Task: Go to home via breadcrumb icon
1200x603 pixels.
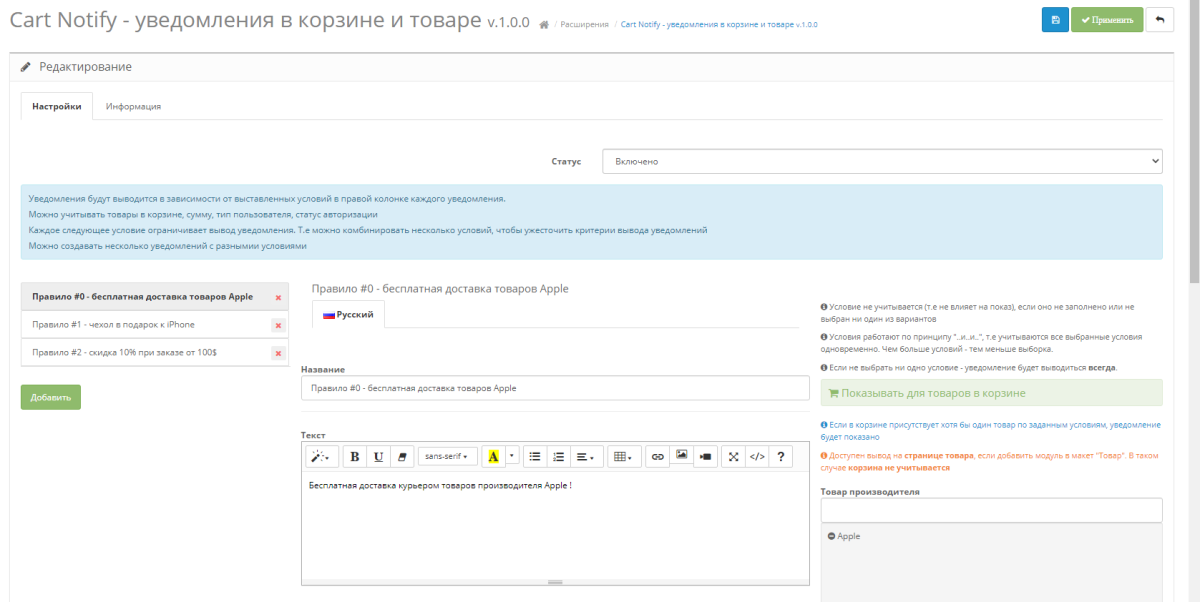Action: tap(543, 24)
